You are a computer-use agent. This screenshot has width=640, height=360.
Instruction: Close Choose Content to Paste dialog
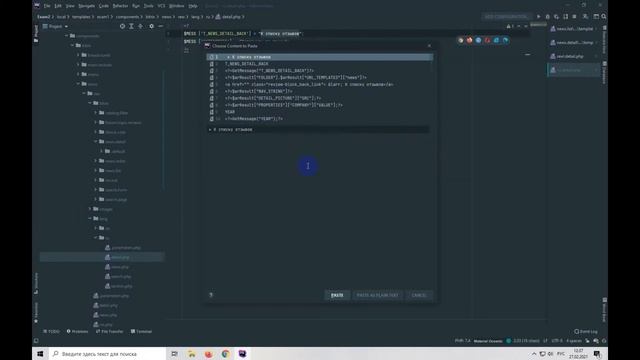tap(429, 46)
